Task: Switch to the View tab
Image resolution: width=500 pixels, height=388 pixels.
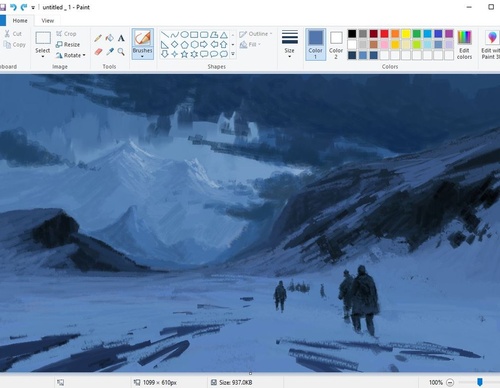Action: [x=48, y=21]
